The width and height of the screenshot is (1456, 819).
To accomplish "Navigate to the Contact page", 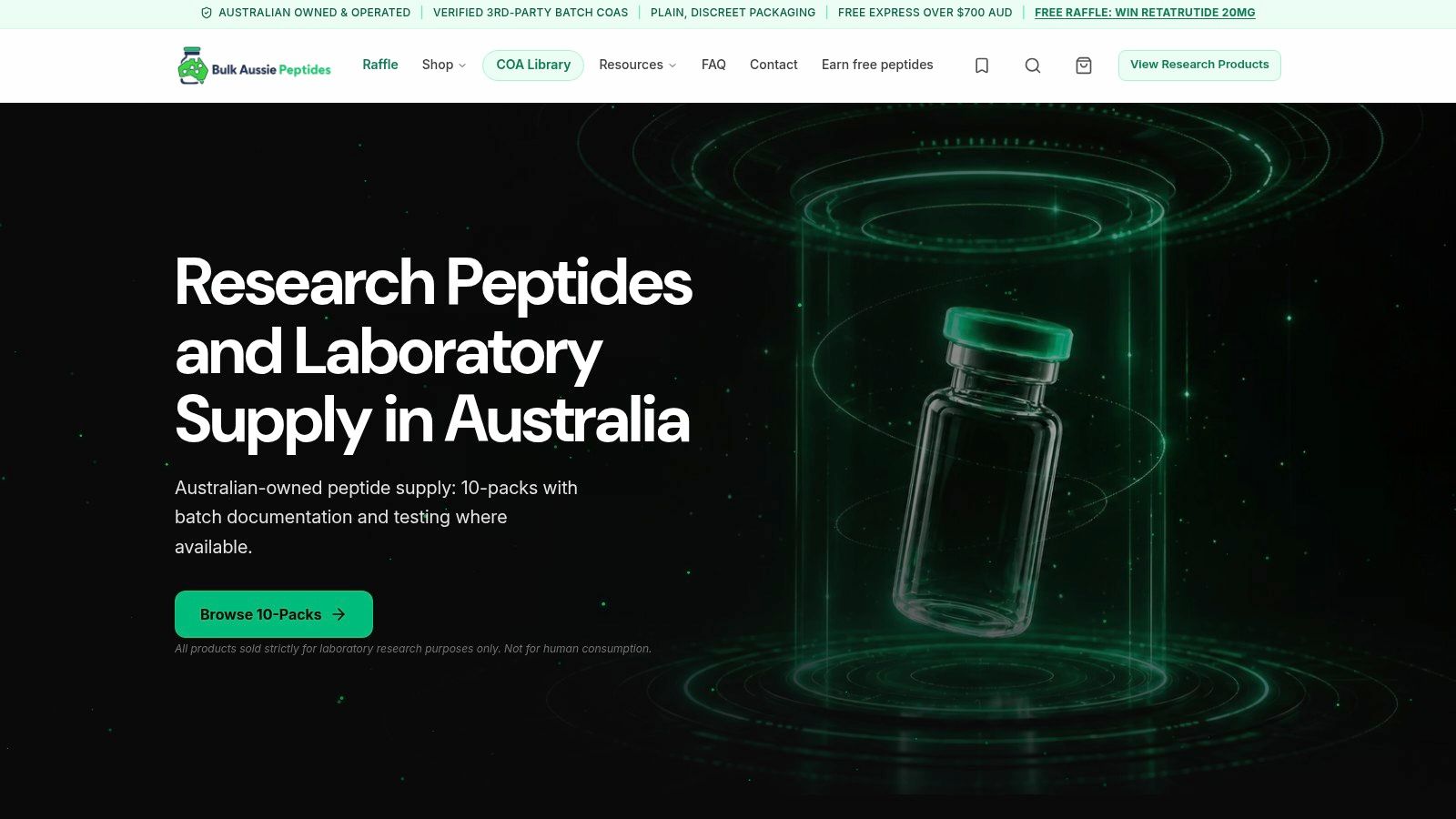I will [773, 65].
